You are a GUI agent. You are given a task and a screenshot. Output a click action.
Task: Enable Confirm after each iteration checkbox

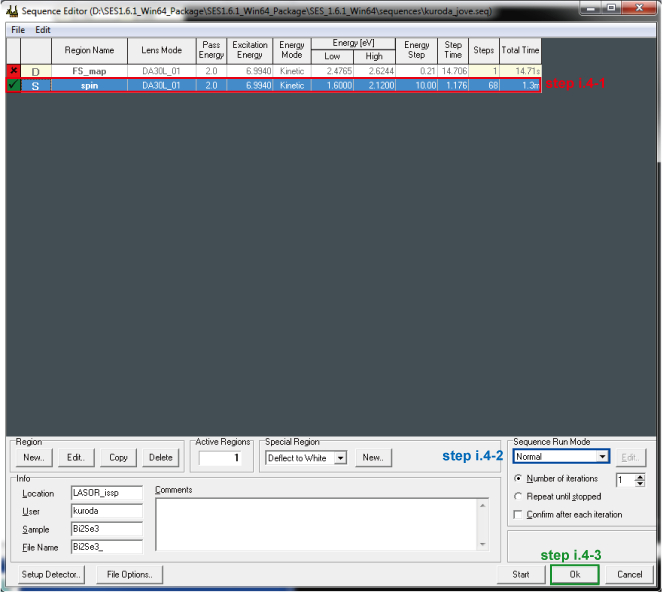point(518,514)
